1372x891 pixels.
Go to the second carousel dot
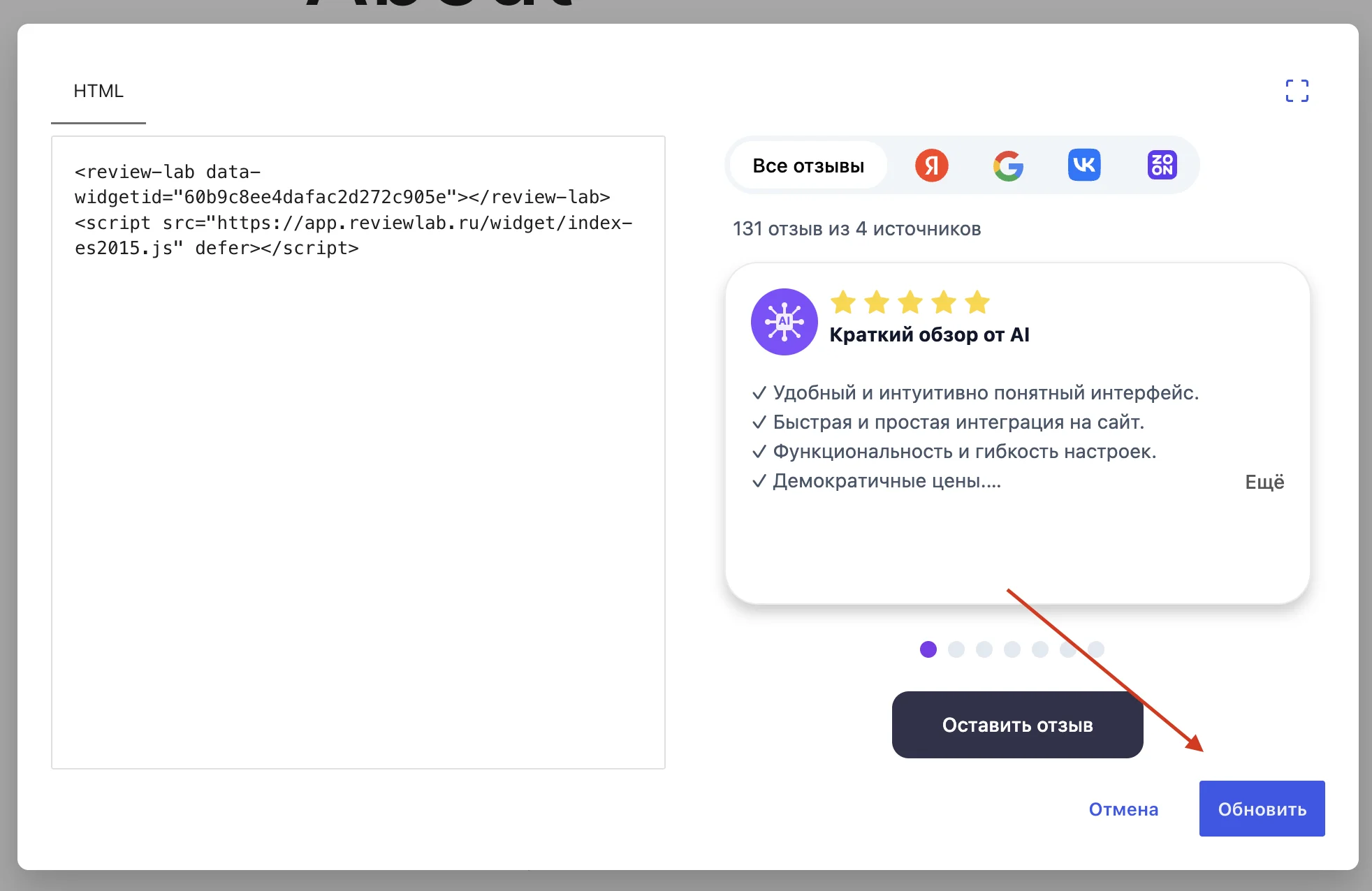point(956,649)
